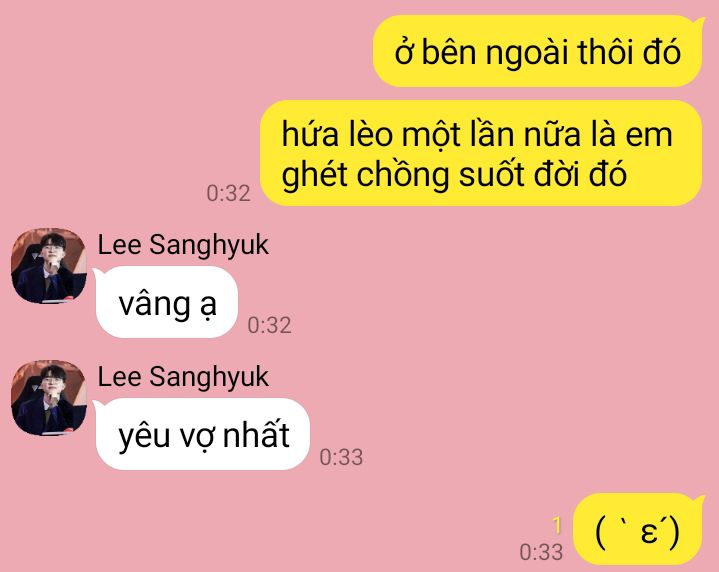
Task: Open Lee Sanghyuk's avatar above 'vâng ạ'
Action: [49, 266]
